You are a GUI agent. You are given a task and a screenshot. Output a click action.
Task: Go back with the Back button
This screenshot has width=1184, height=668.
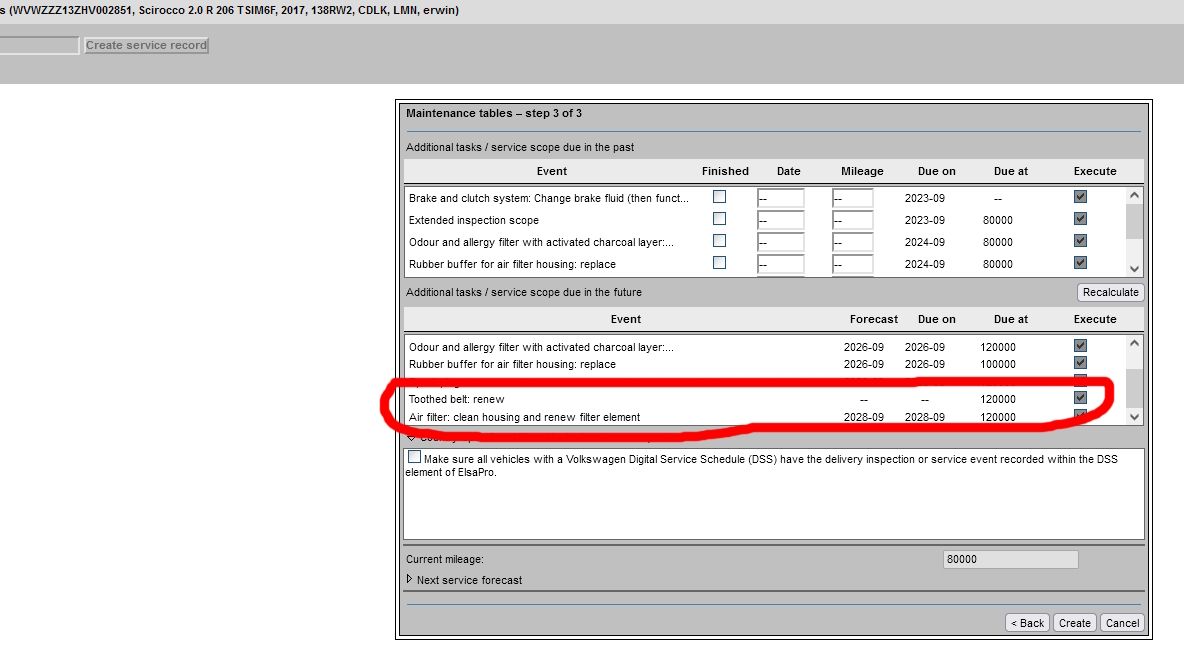1027,623
